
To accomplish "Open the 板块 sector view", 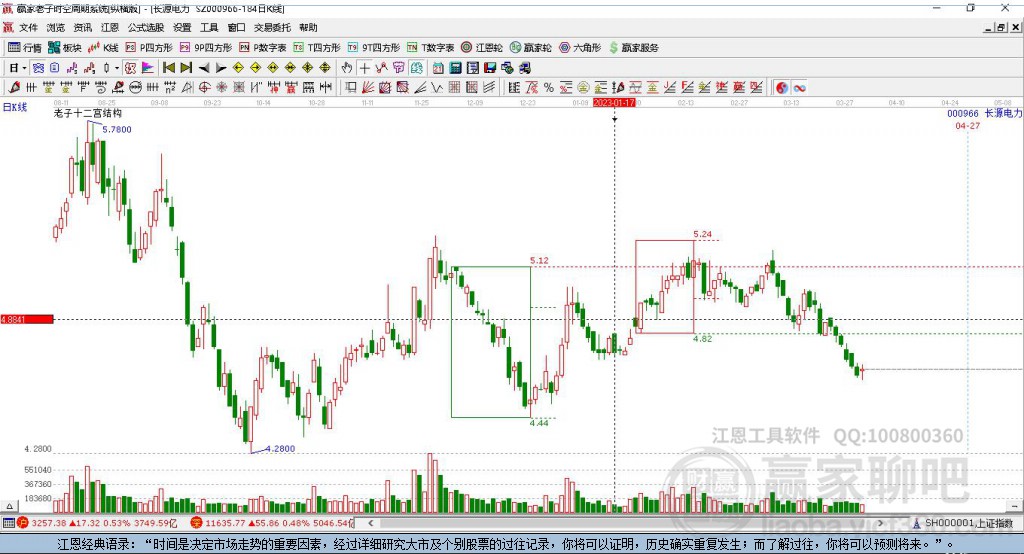I will tap(64, 48).
